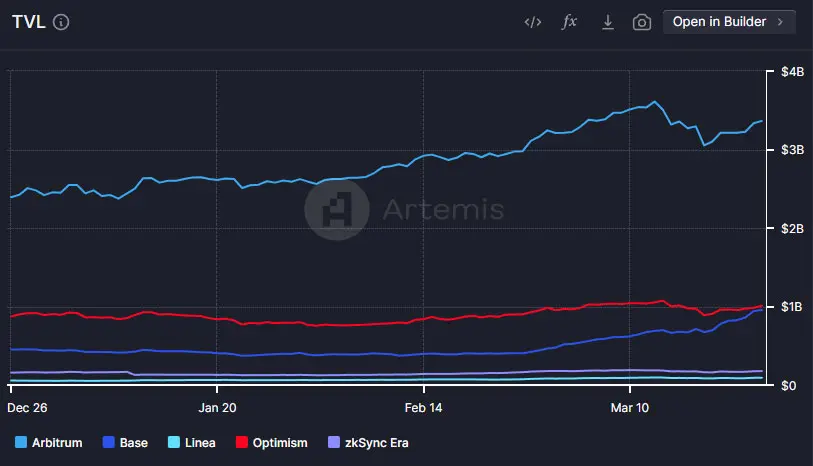Click the $0 y-axis label

[x=789, y=386]
